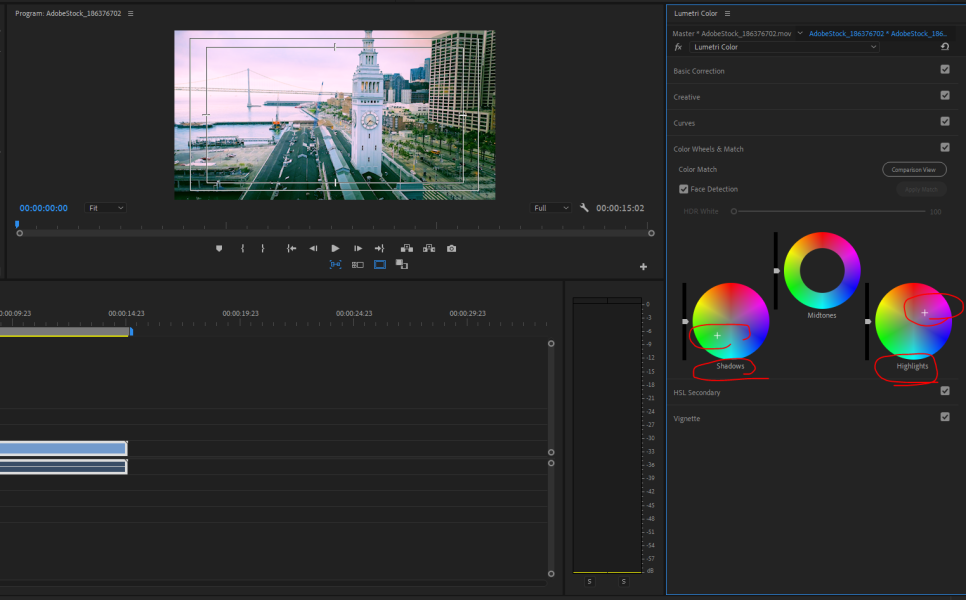Select the dark blue audio clip in timeline
Image resolution: width=966 pixels, height=600 pixels.
tap(63, 467)
